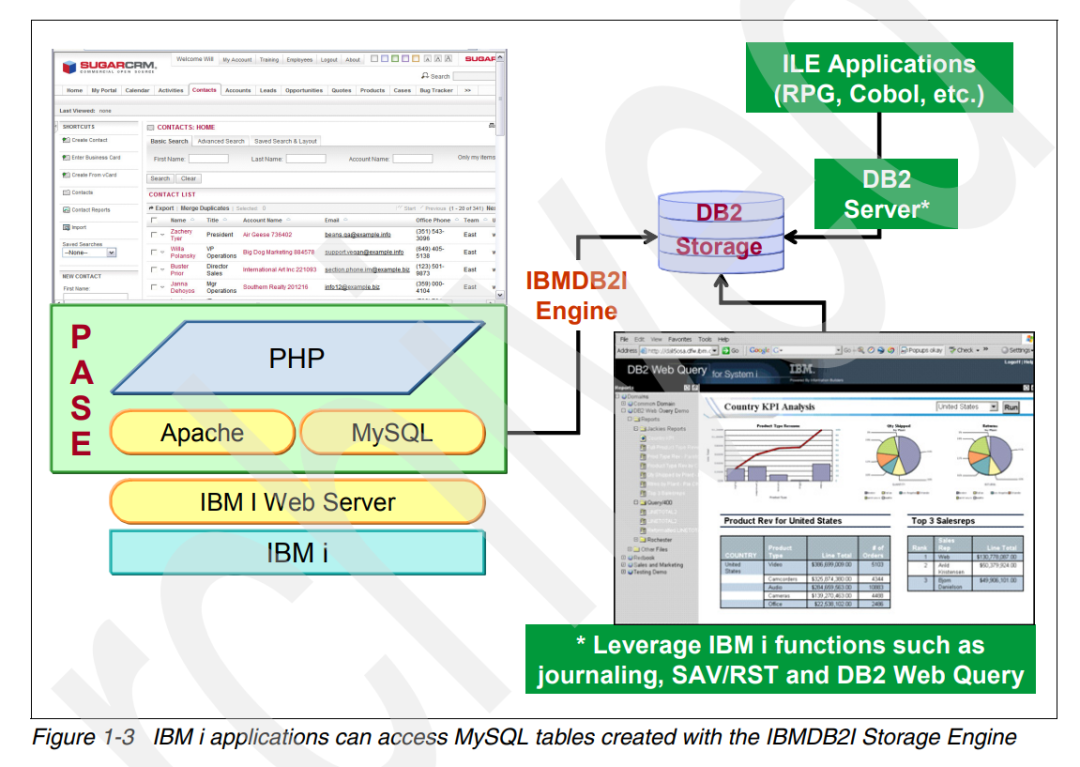Collapse the Jackies Reports tree node
The width and height of the screenshot is (1080, 767).
636,428
